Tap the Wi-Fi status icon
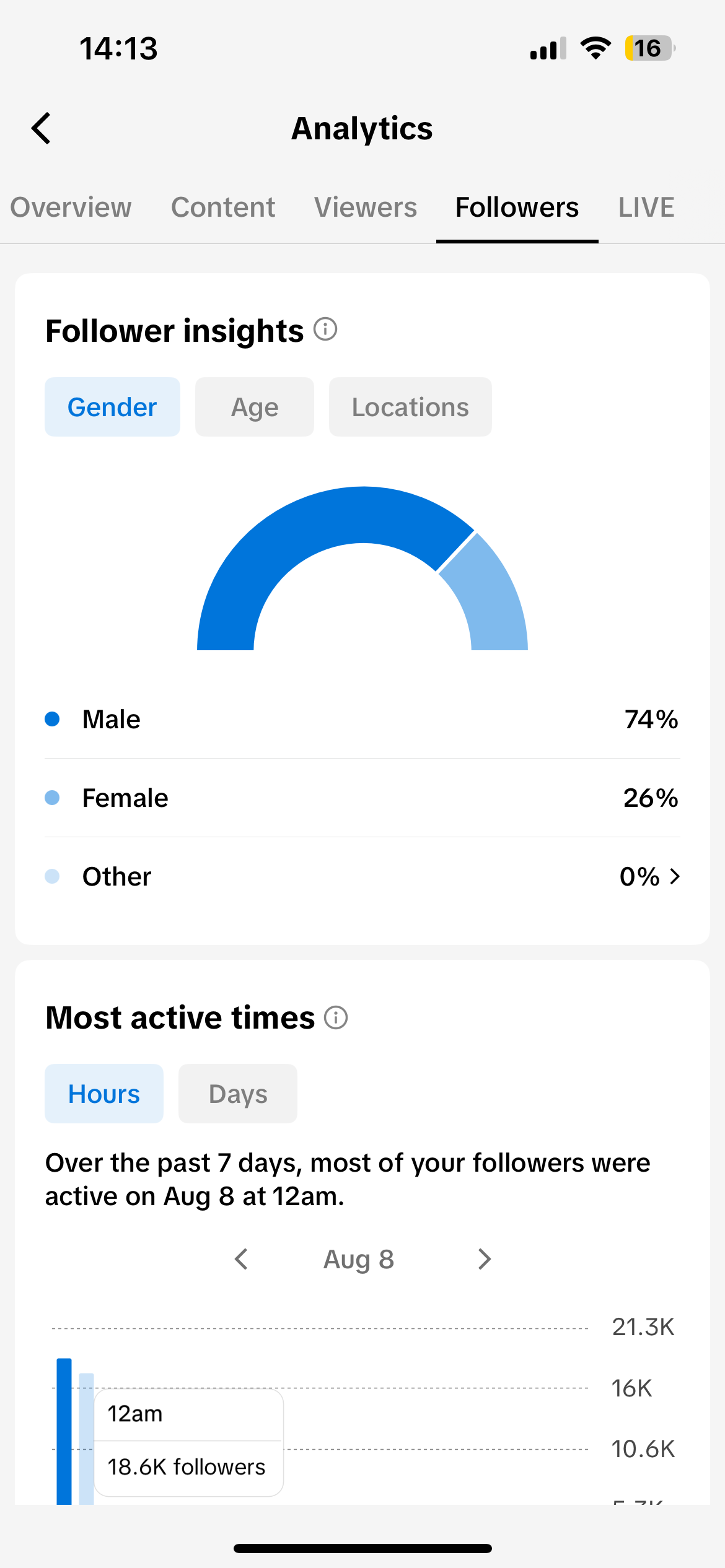Image resolution: width=725 pixels, height=1568 pixels. [595, 48]
